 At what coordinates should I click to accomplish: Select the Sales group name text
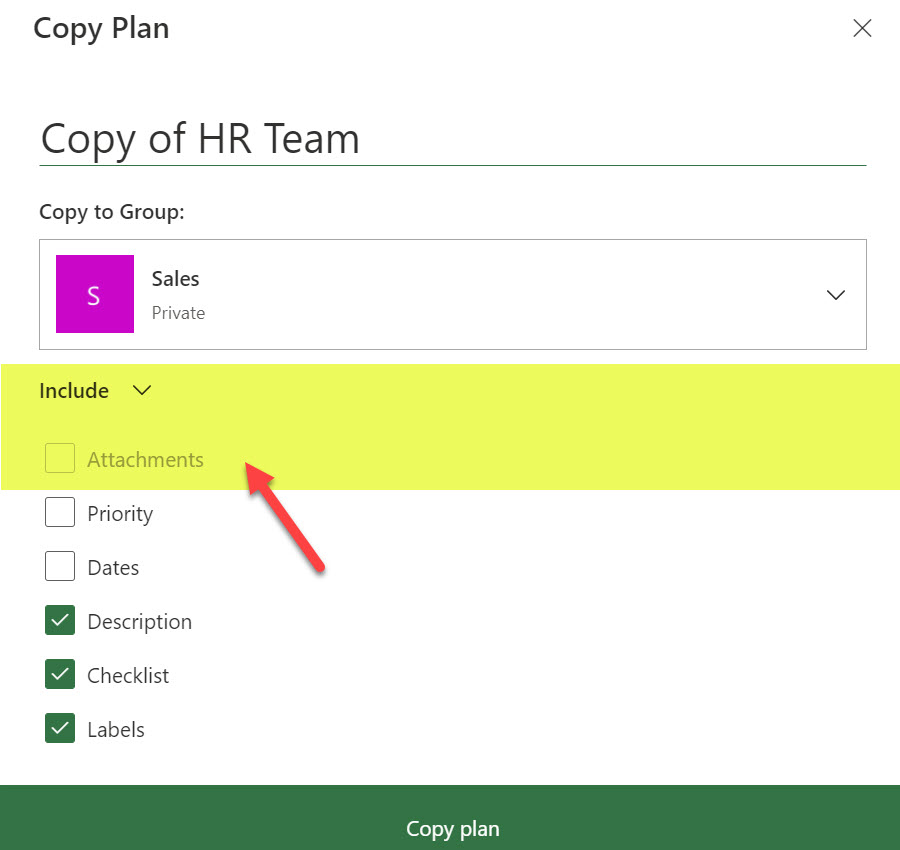coord(175,278)
